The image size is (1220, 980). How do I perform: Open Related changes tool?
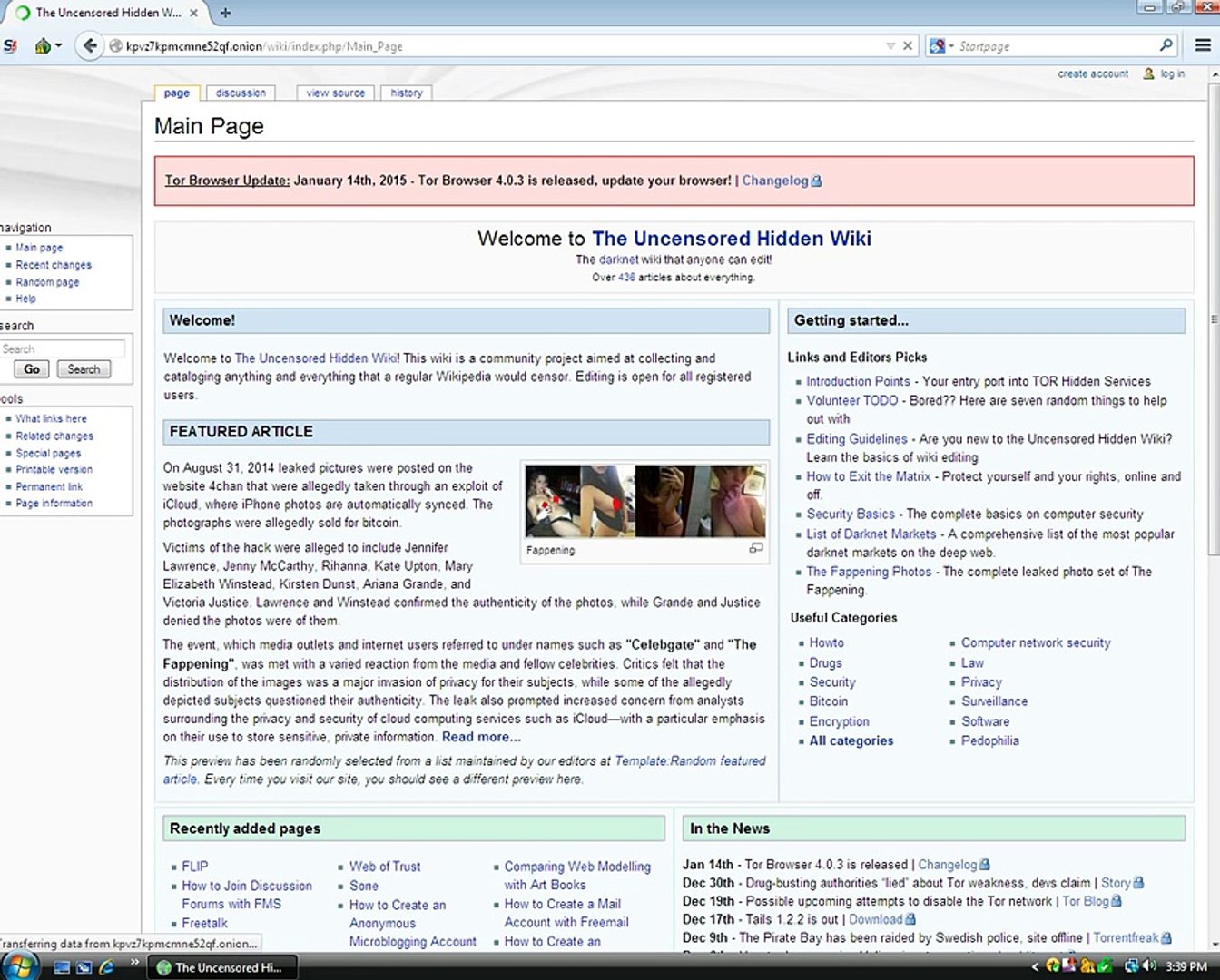(54, 436)
